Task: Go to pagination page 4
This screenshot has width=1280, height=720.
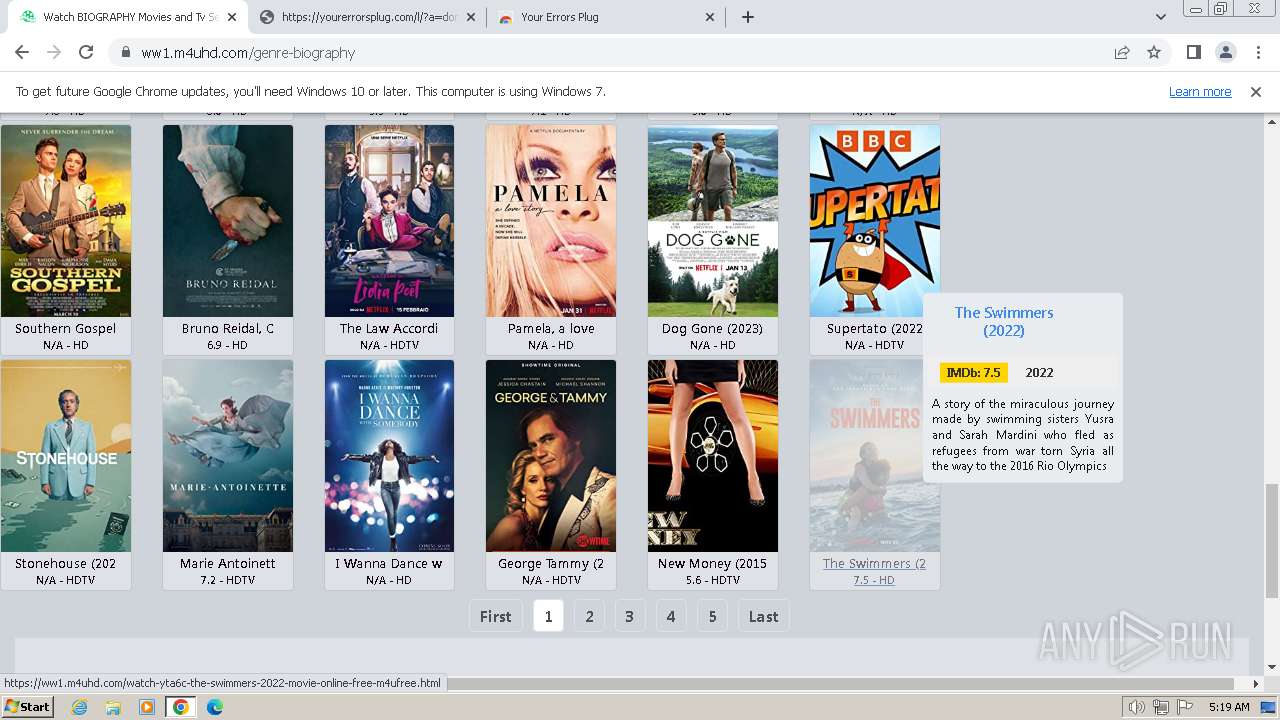Action: tap(671, 616)
